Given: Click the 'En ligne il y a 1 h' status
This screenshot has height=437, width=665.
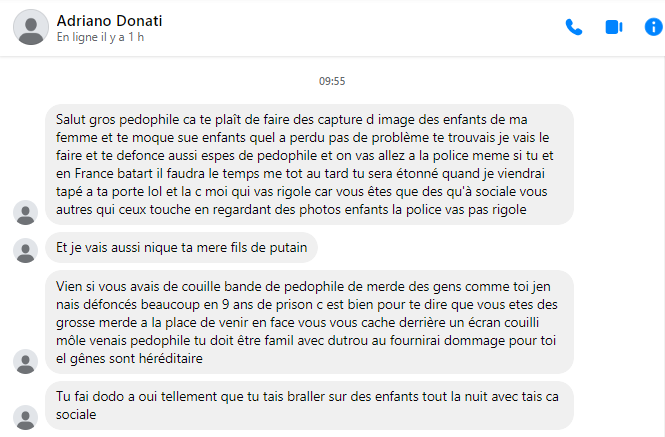Looking at the screenshot, I should [x=101, y=37].
